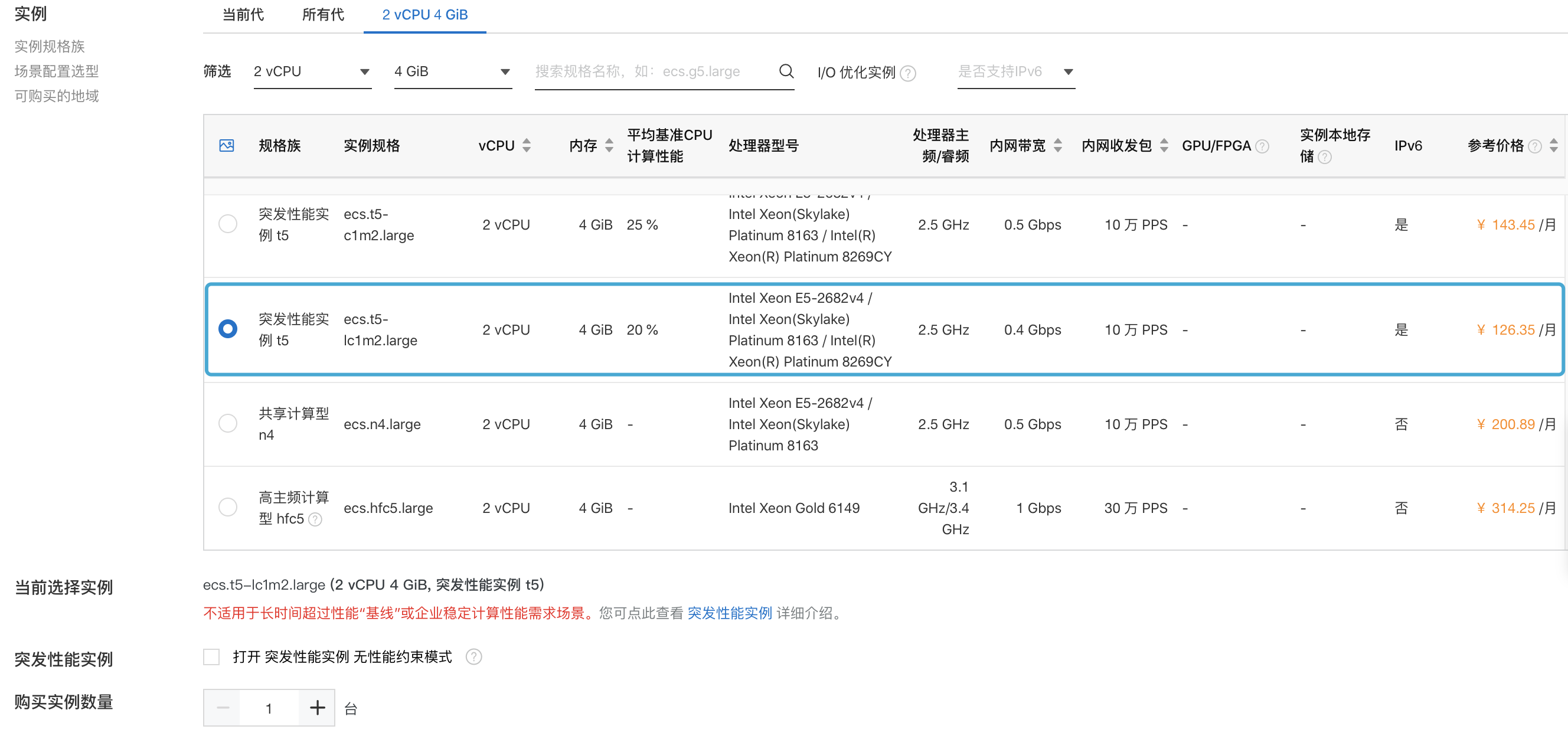Click the instance quantity input field
Viewport: 1568px width, 739px height.
click(269, 708)
